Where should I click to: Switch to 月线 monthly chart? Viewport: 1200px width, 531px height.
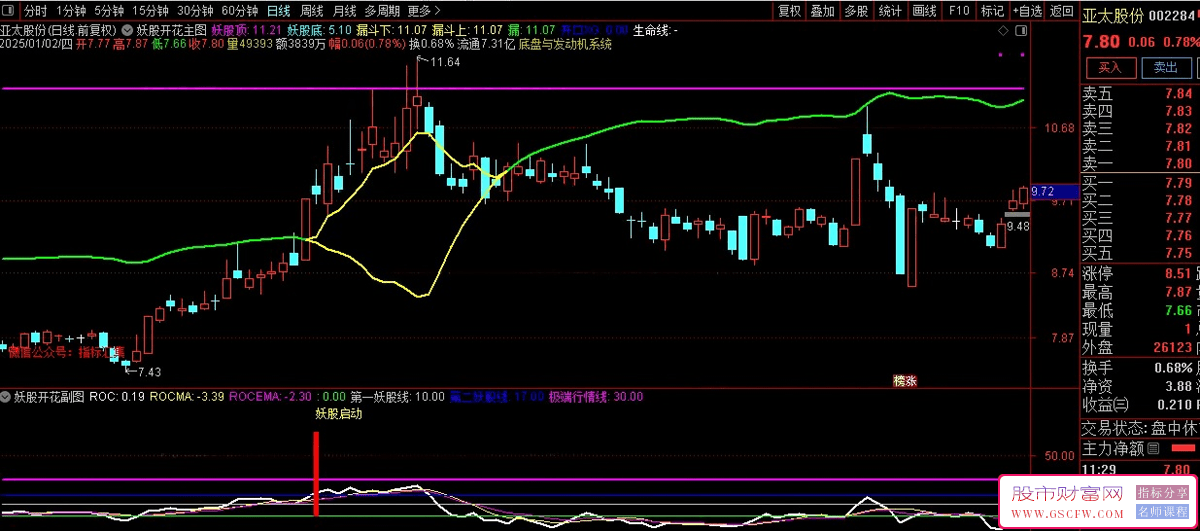(344, 11)
